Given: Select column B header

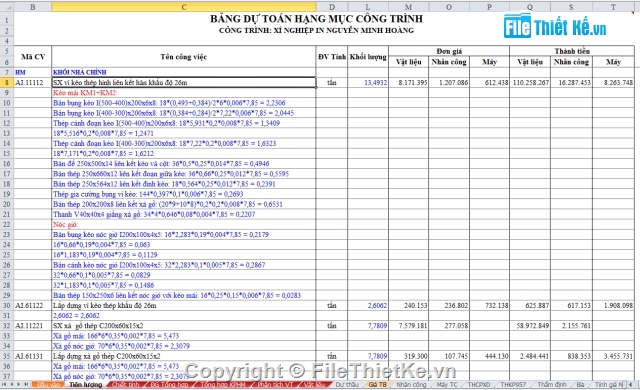Looking at the screenshot, I should click(33, 7).
